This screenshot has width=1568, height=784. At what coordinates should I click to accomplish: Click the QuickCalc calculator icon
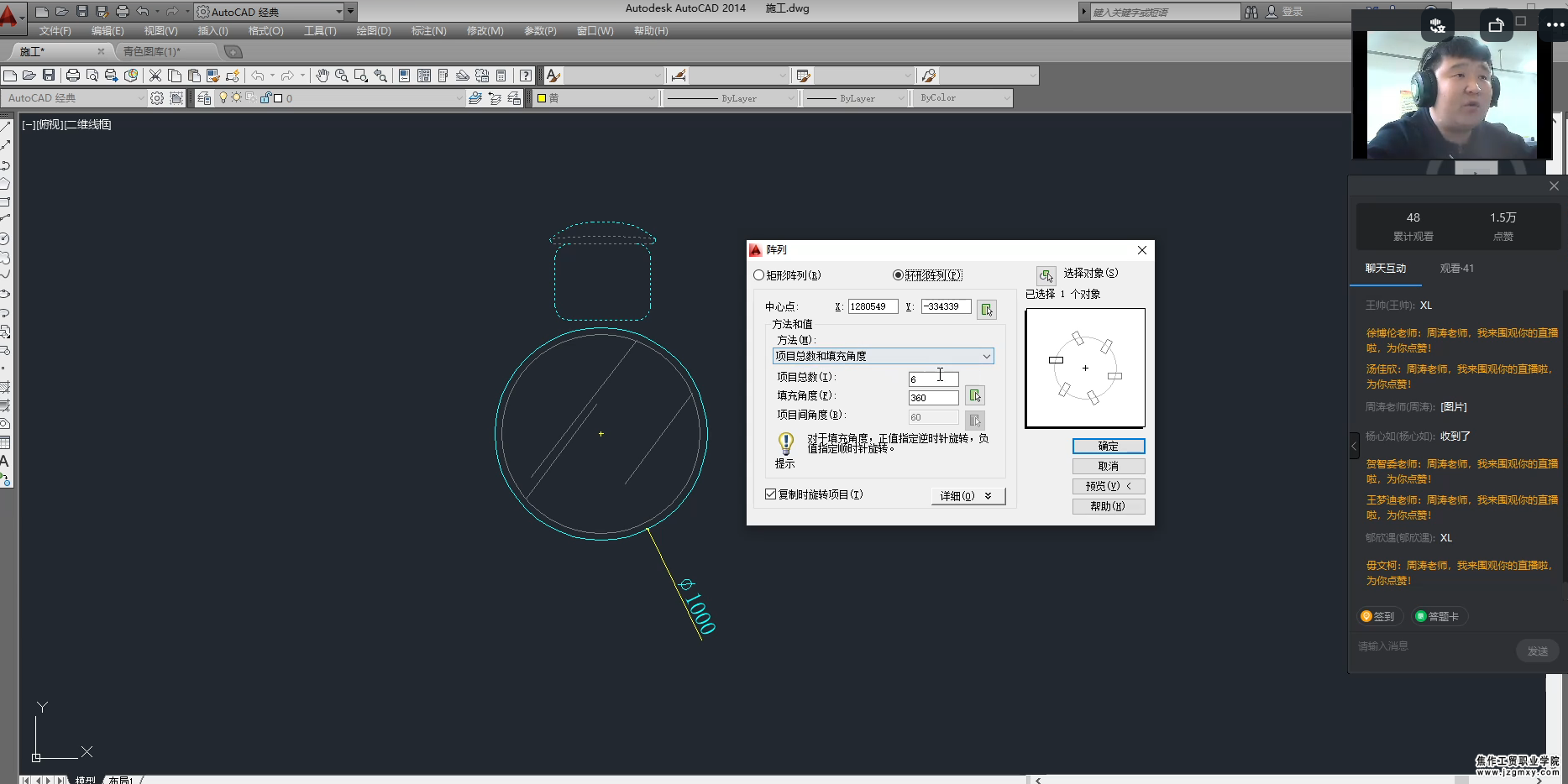pyautogui.click(x=501, y=76)
